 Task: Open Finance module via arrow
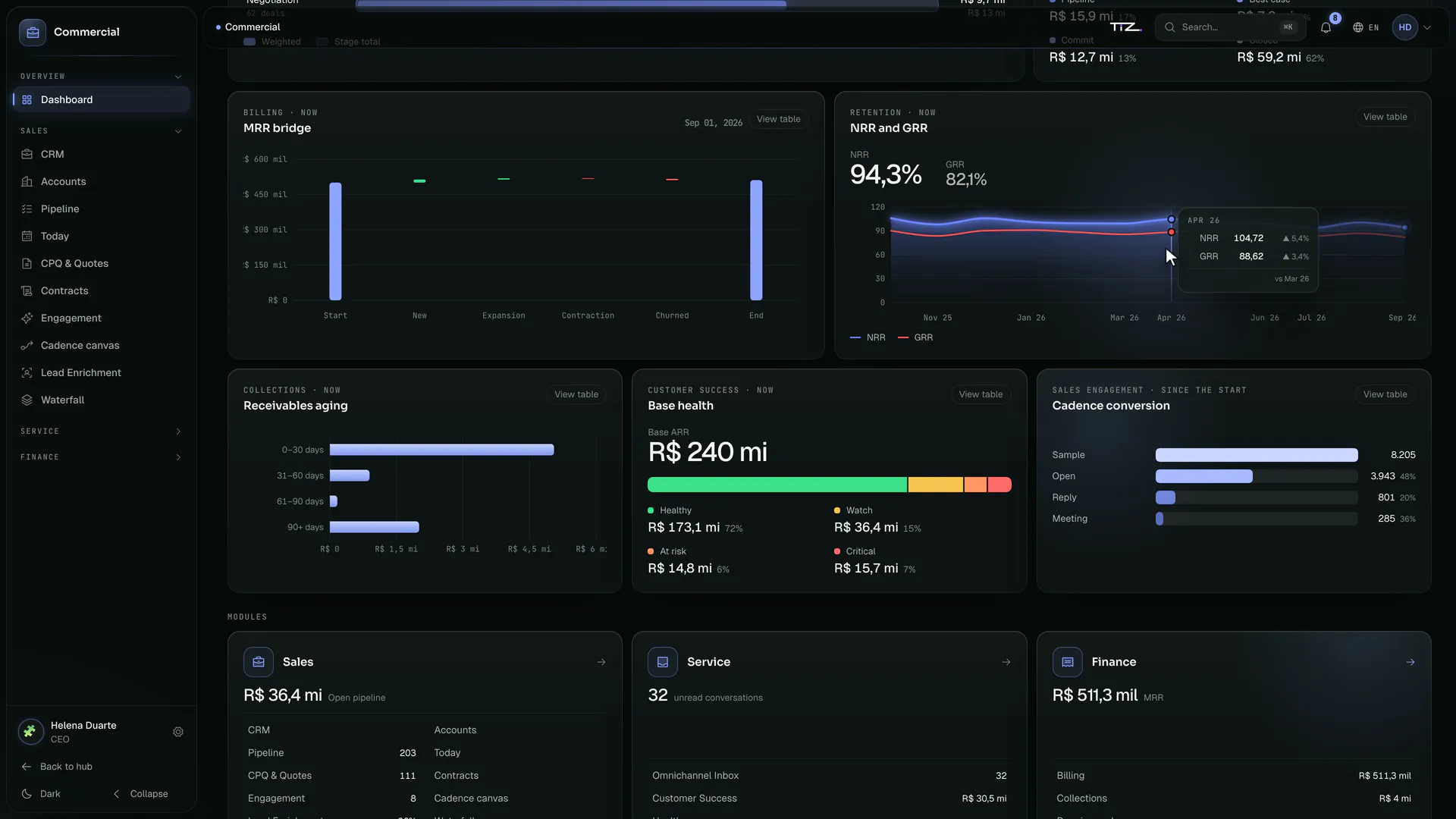pos(1410,662)
